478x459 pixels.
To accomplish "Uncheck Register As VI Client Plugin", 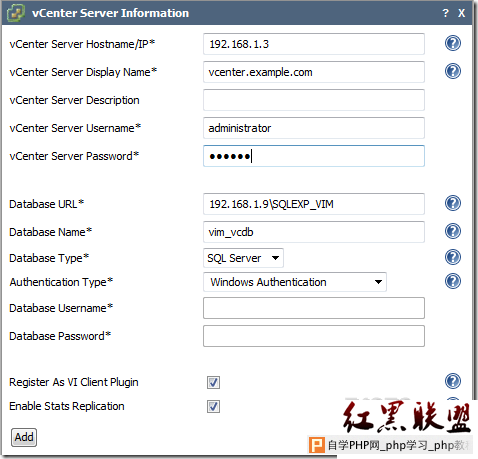I will [x=213, y=382].
